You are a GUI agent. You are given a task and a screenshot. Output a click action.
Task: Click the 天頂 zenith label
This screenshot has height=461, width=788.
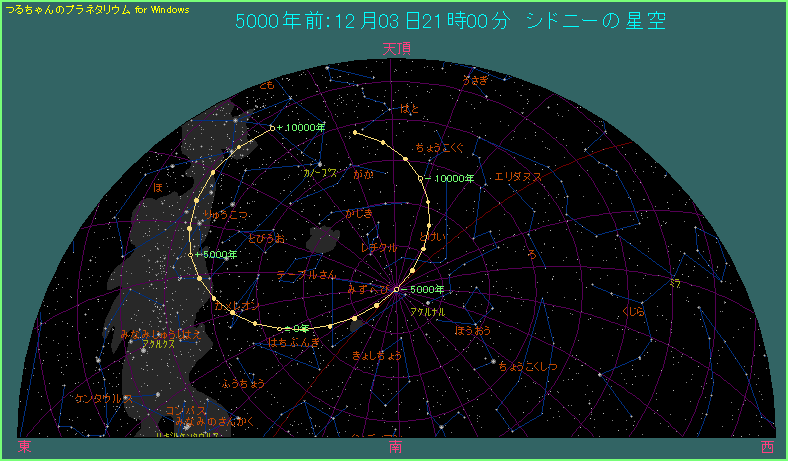[x=396, y=48]
